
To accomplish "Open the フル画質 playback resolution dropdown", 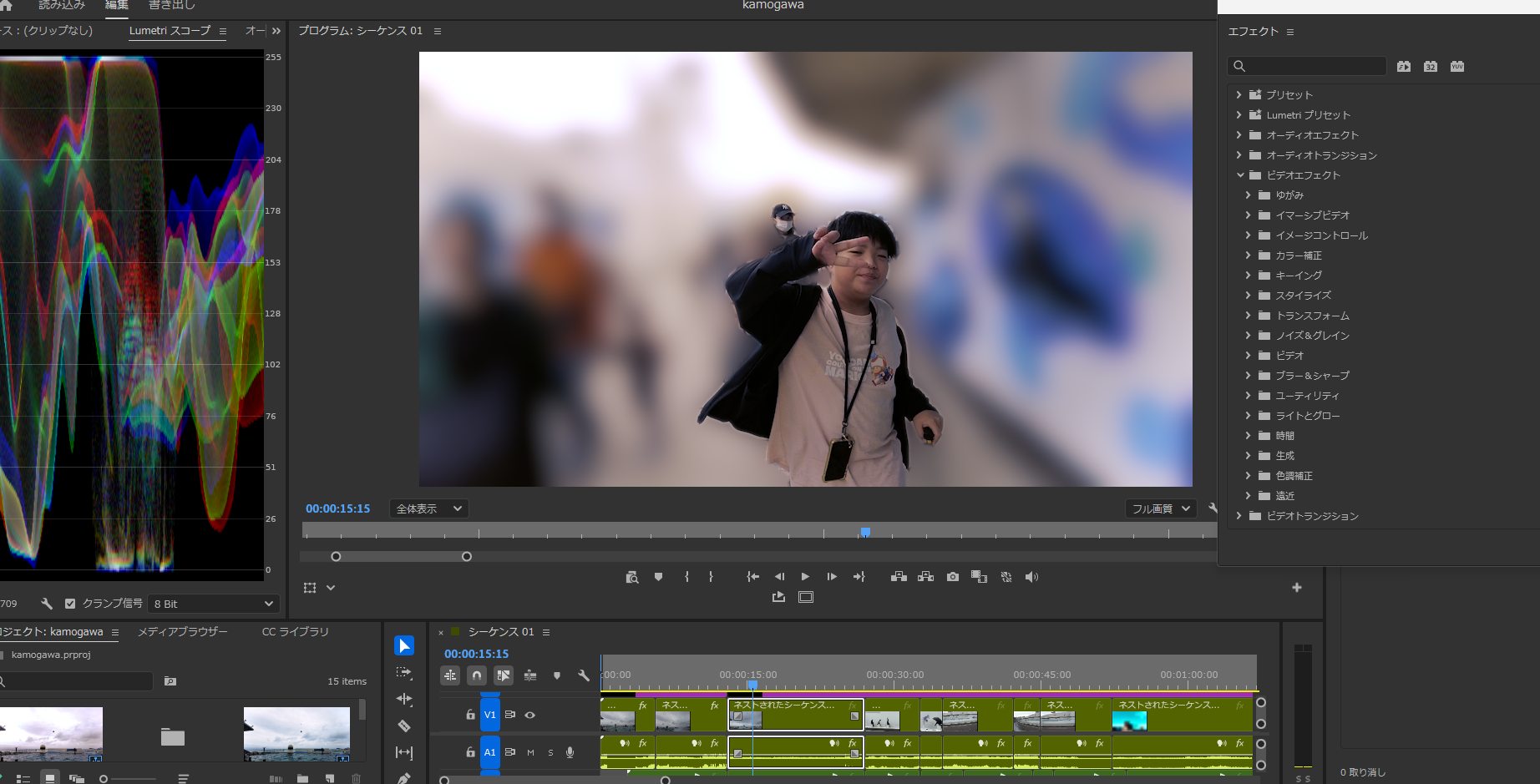I will point(1161,508).
